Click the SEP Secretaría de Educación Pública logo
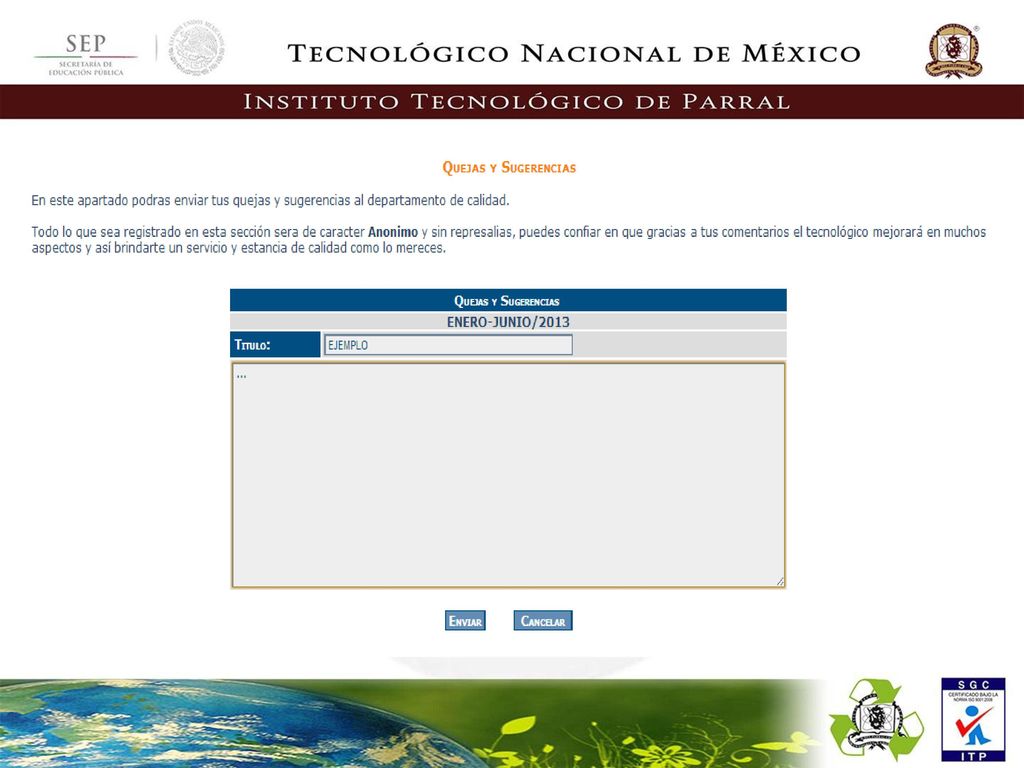 tap(86, 55)
